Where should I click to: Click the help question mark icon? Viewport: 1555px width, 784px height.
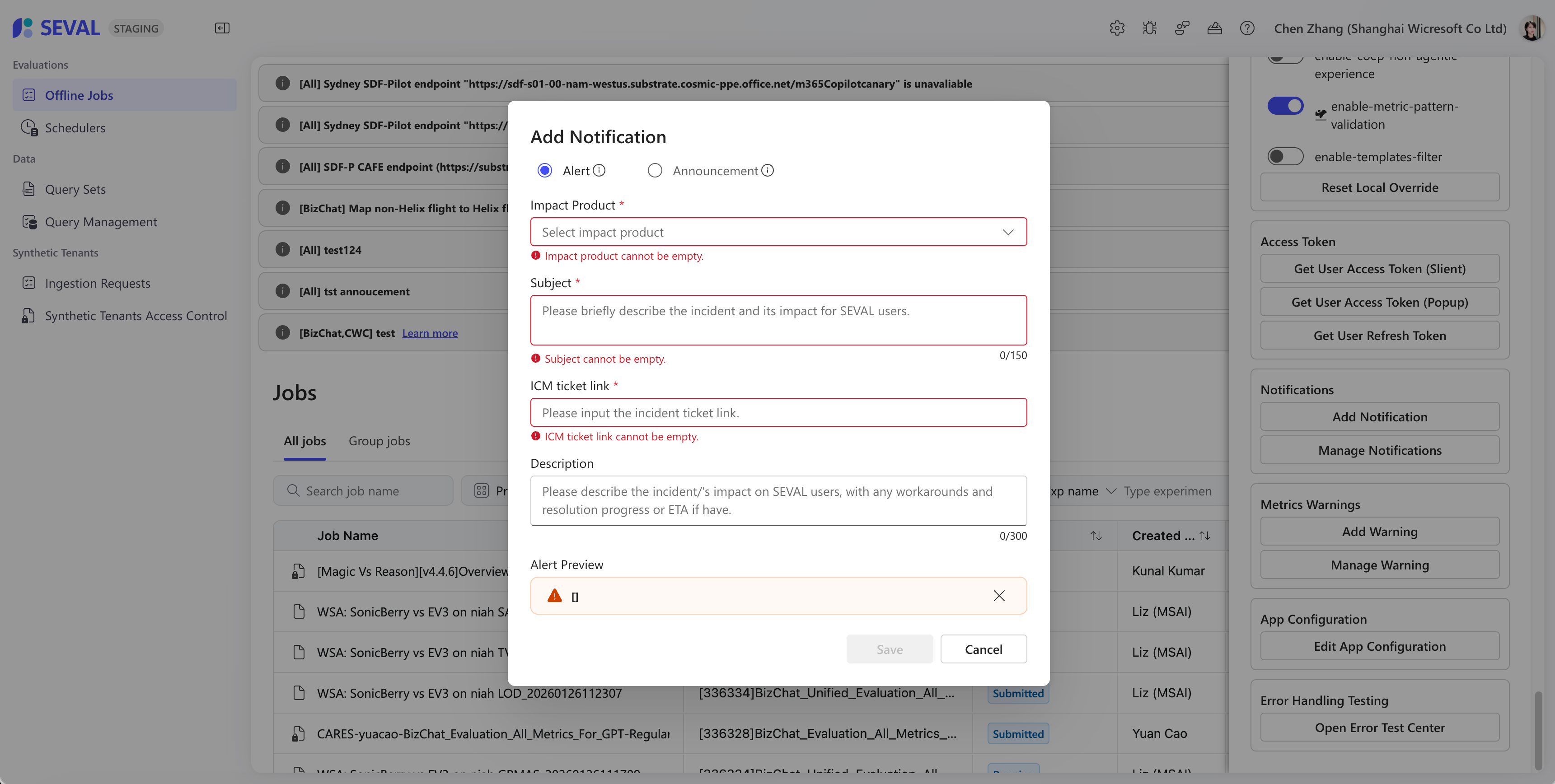(x=1247, y=28)
